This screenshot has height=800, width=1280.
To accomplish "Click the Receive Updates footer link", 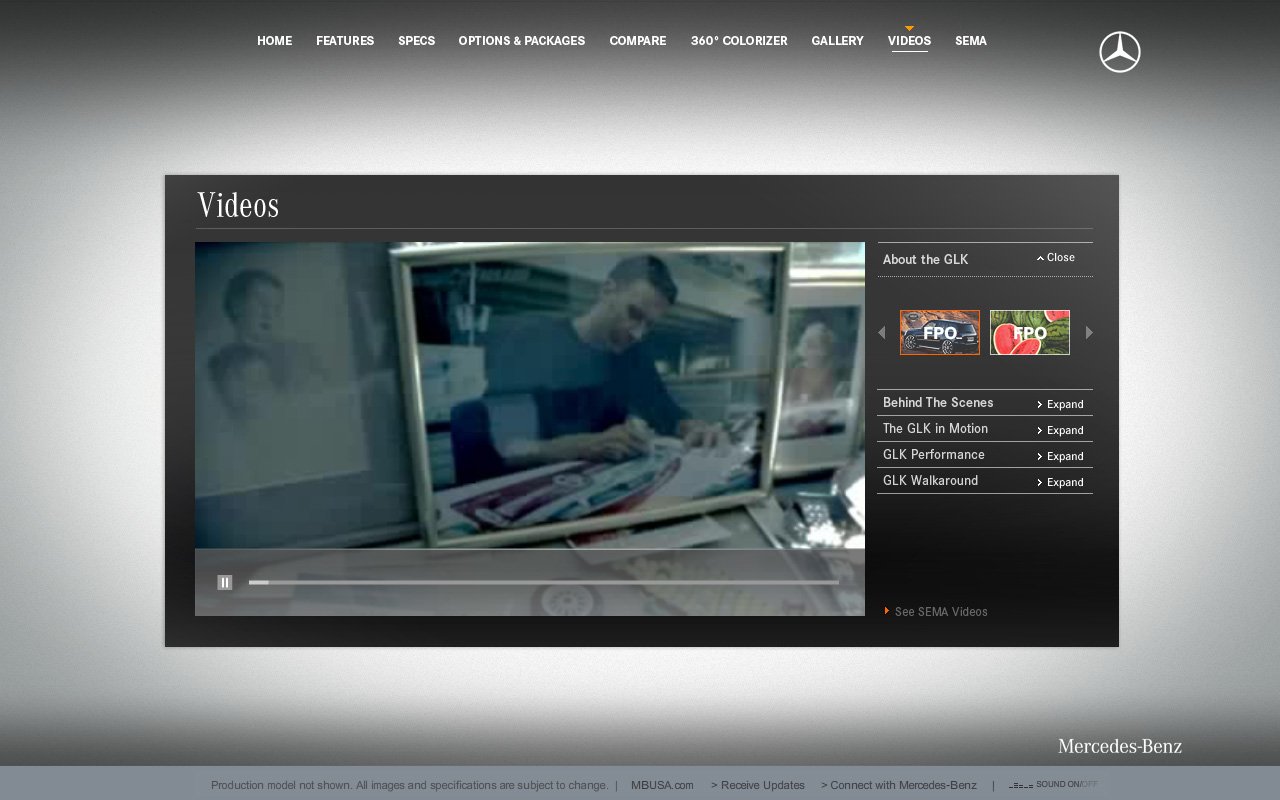I will (x=758, y=785).
